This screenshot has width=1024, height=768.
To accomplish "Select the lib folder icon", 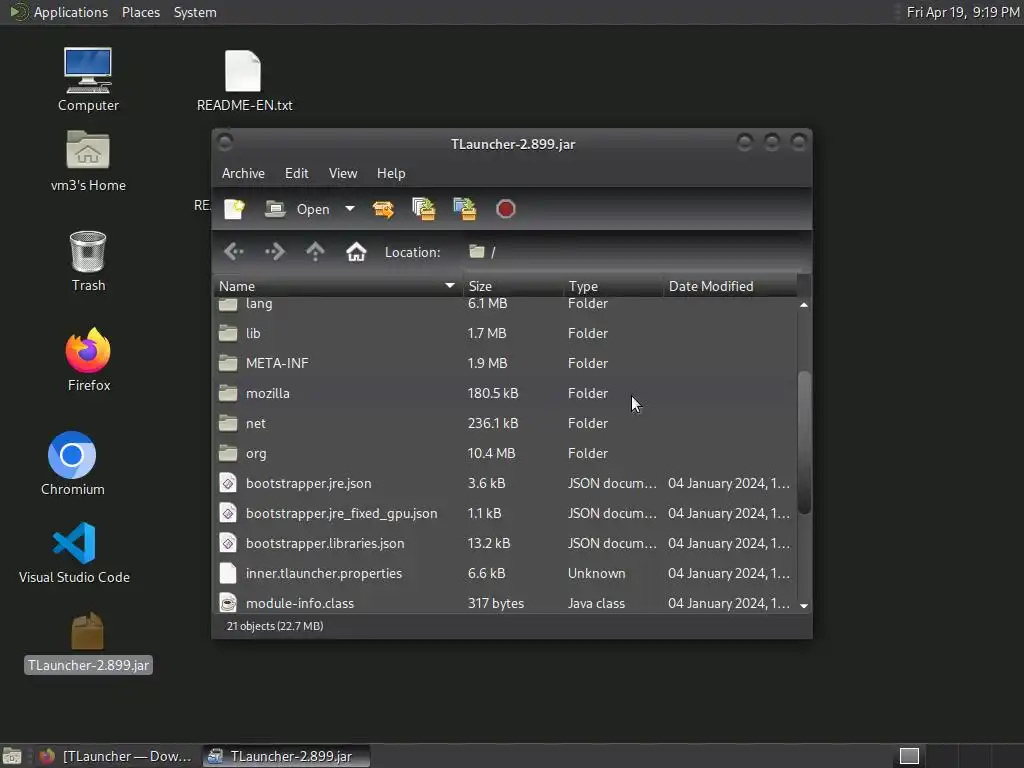I will click(228, 333).
